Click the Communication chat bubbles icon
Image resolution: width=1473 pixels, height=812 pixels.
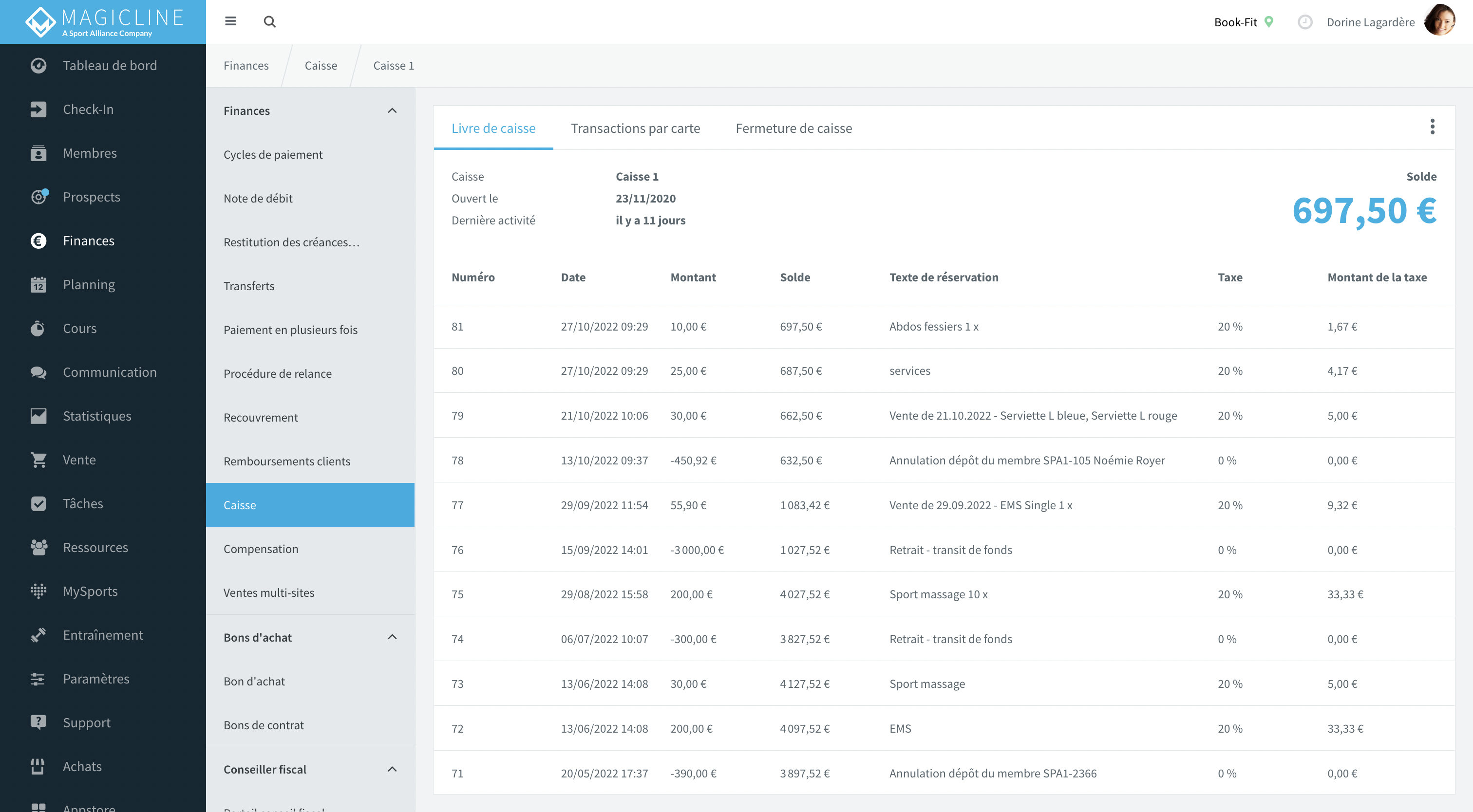(x=38, y=372)
